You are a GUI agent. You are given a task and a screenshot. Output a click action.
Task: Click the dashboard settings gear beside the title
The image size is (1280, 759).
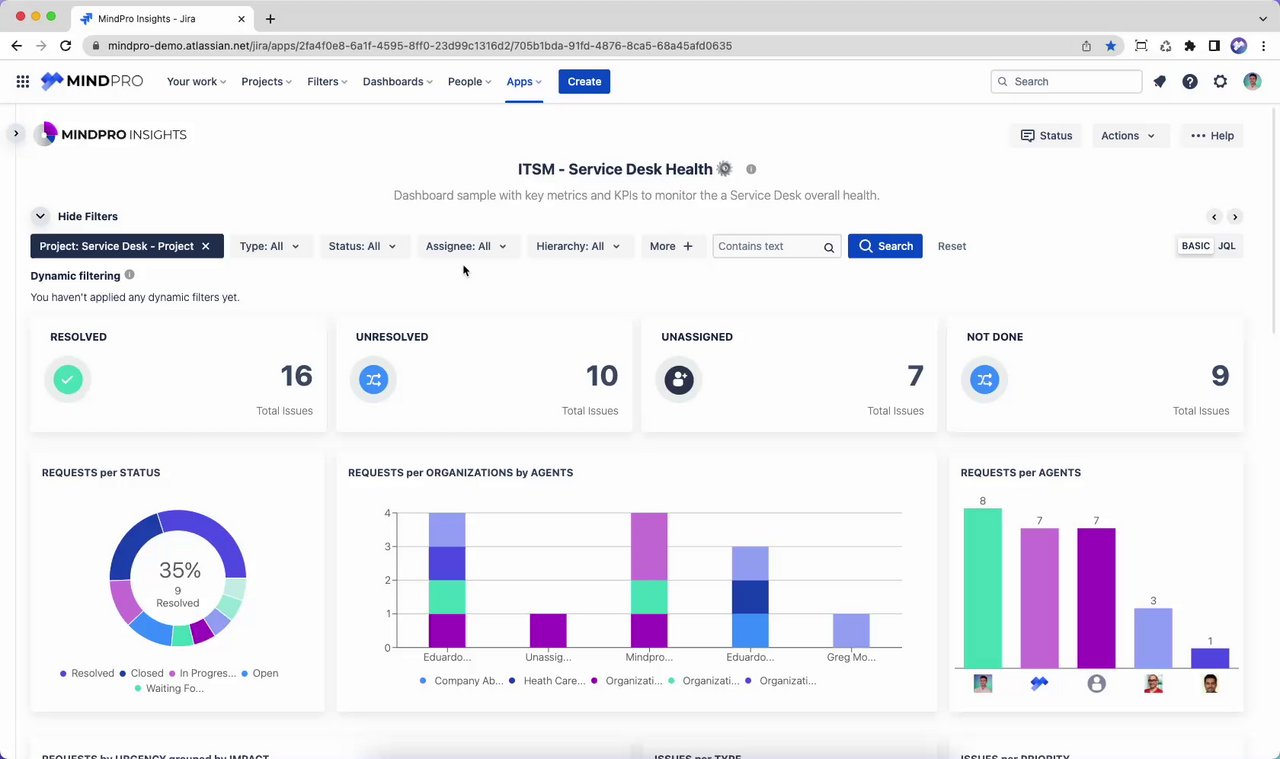click(x=725, y=169)
